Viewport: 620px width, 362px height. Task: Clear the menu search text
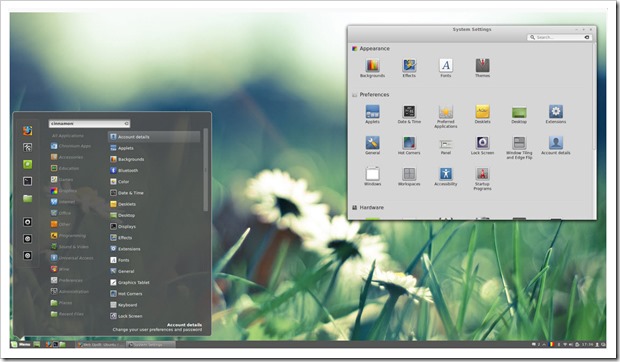[127, 124]
